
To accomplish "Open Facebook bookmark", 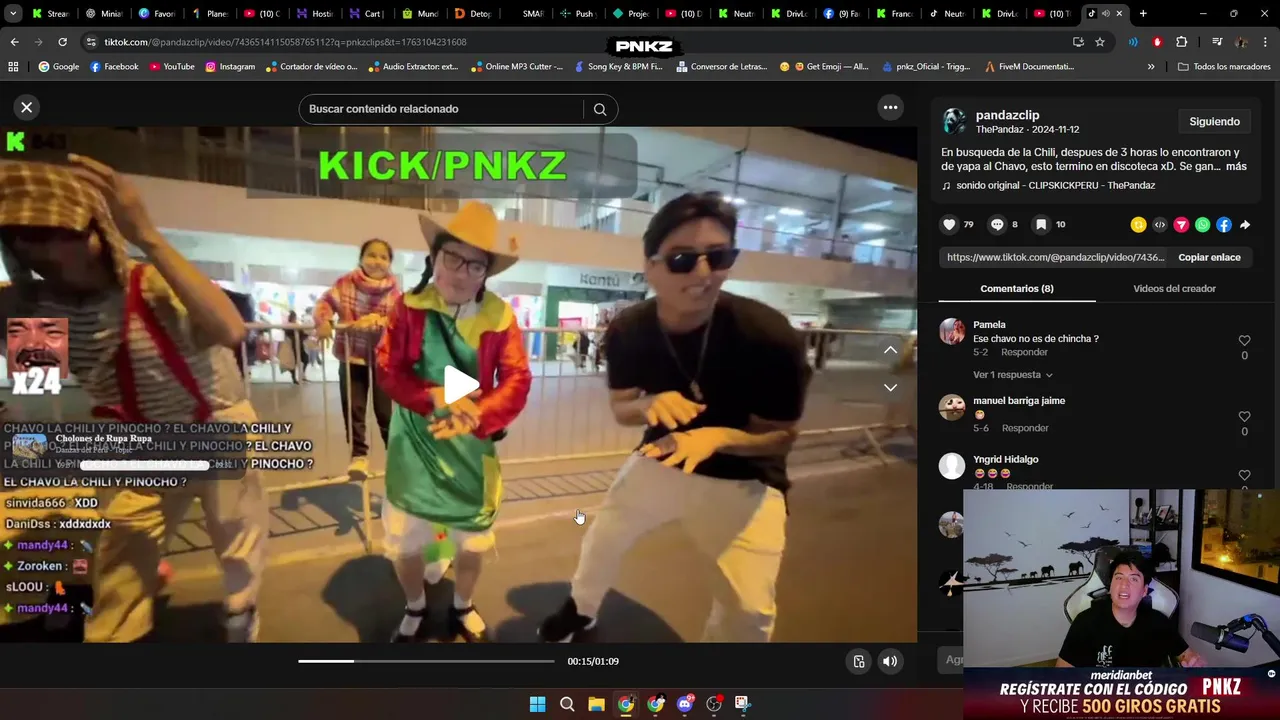I will (114, 67).
